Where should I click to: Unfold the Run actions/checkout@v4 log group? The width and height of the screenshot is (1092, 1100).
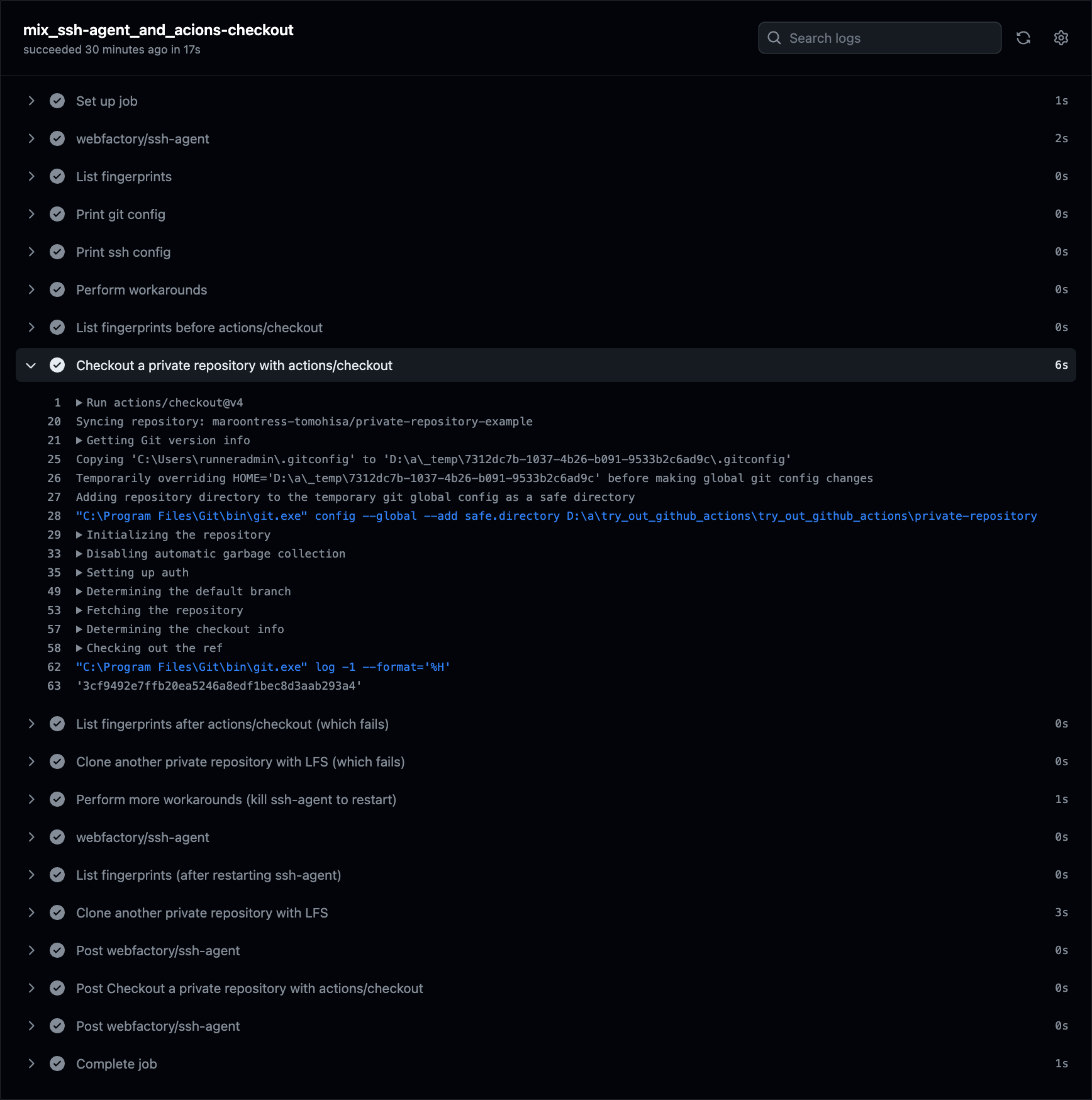[79, 403]
